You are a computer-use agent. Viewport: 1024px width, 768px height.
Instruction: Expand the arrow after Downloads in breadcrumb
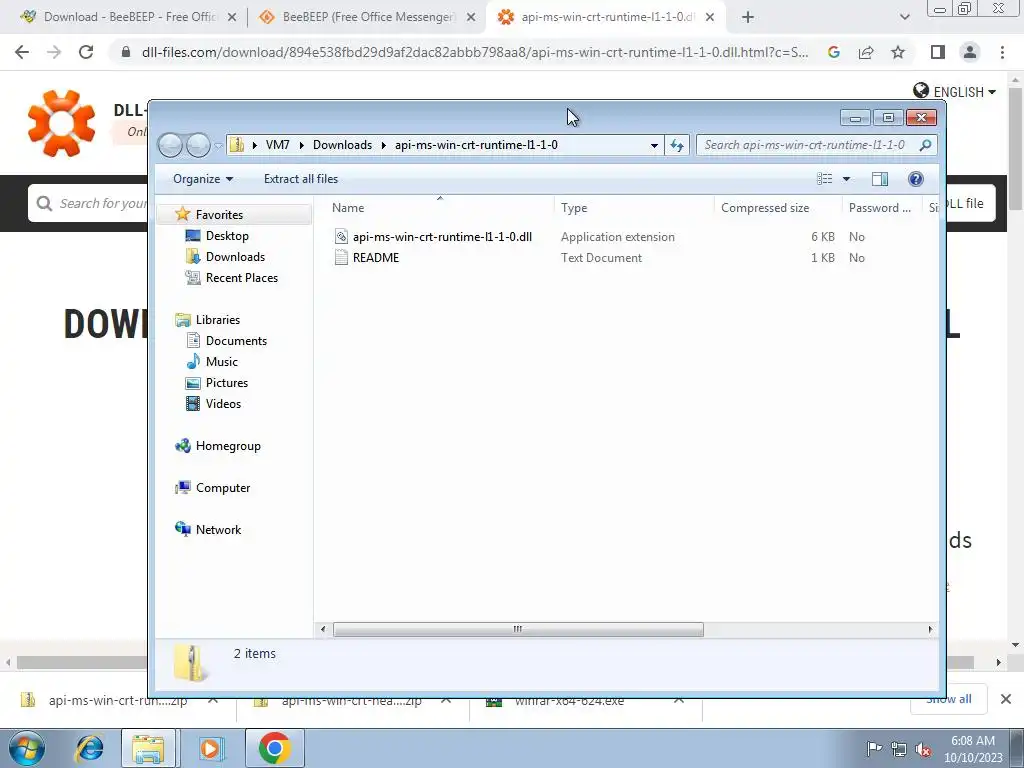click(383, 145)
